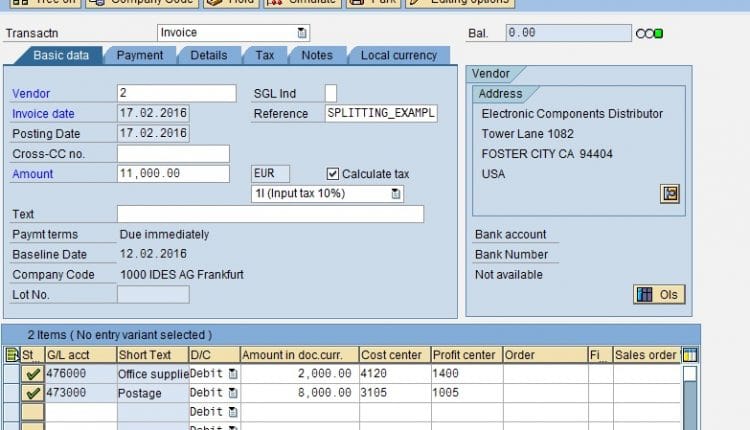Select row selector for 476000 line
This screenshot has height=430, width=750.
click(11, 374)
